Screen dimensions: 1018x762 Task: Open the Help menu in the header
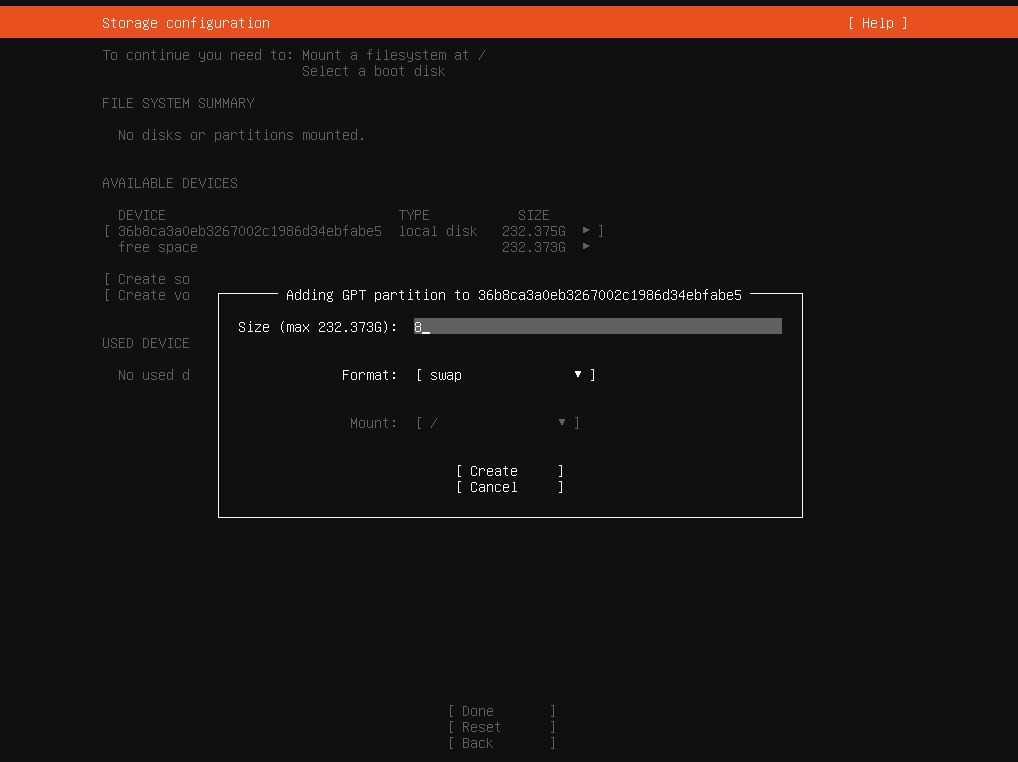tap(878, 23)
